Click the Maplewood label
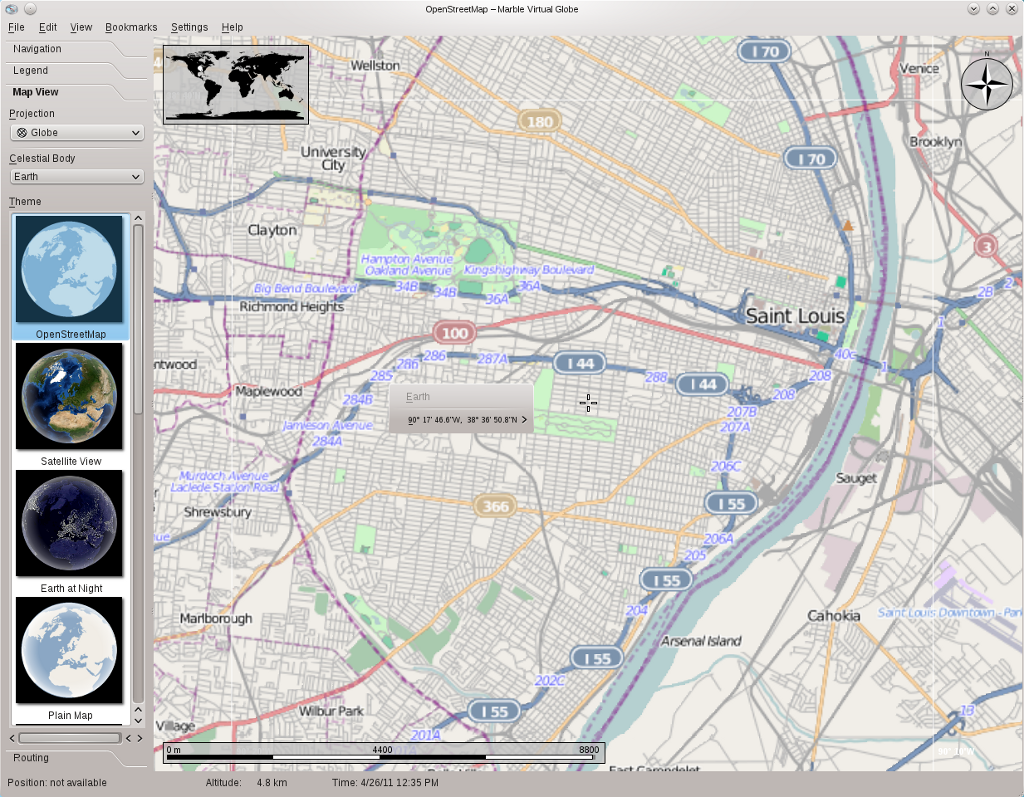The image size is (1024, 797). point(268,391)
